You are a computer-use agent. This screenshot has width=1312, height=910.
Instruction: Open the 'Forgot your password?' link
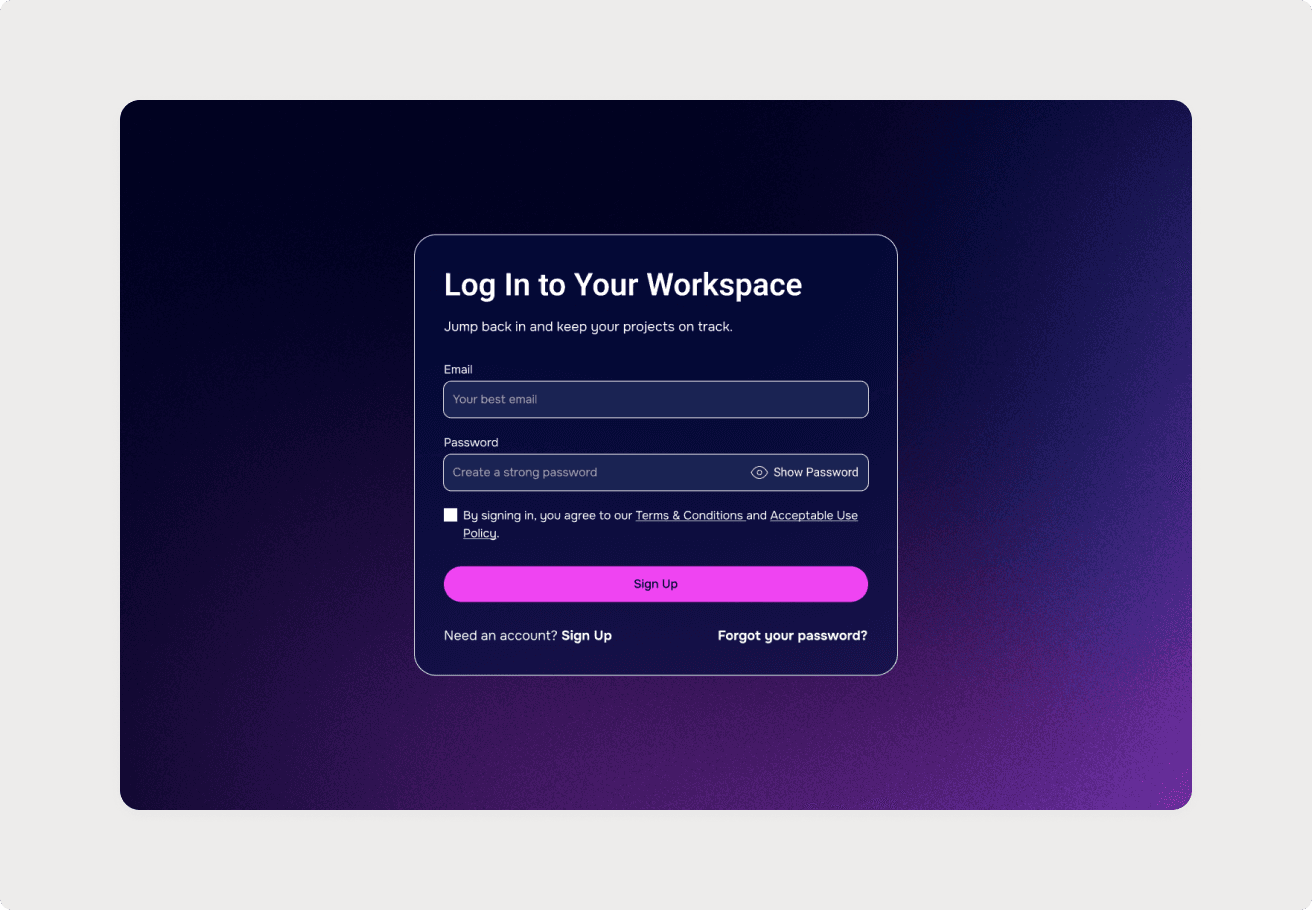tap(793, 636)
